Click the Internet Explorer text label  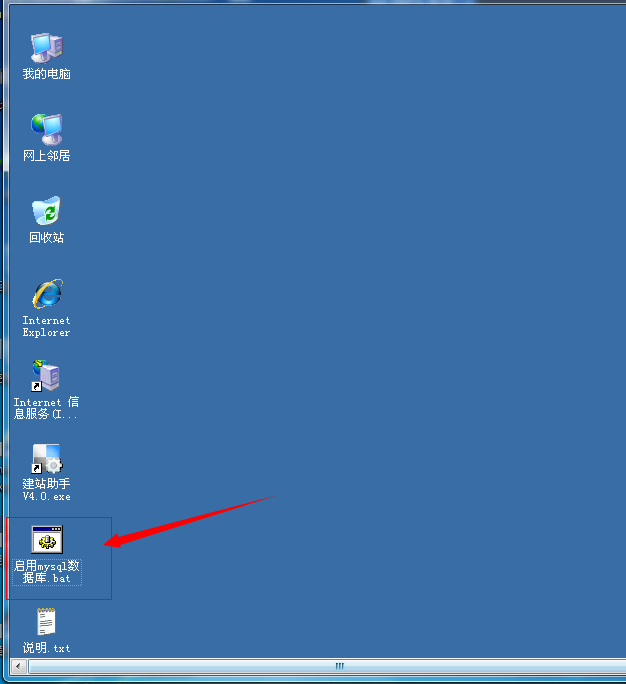(46, 326)
